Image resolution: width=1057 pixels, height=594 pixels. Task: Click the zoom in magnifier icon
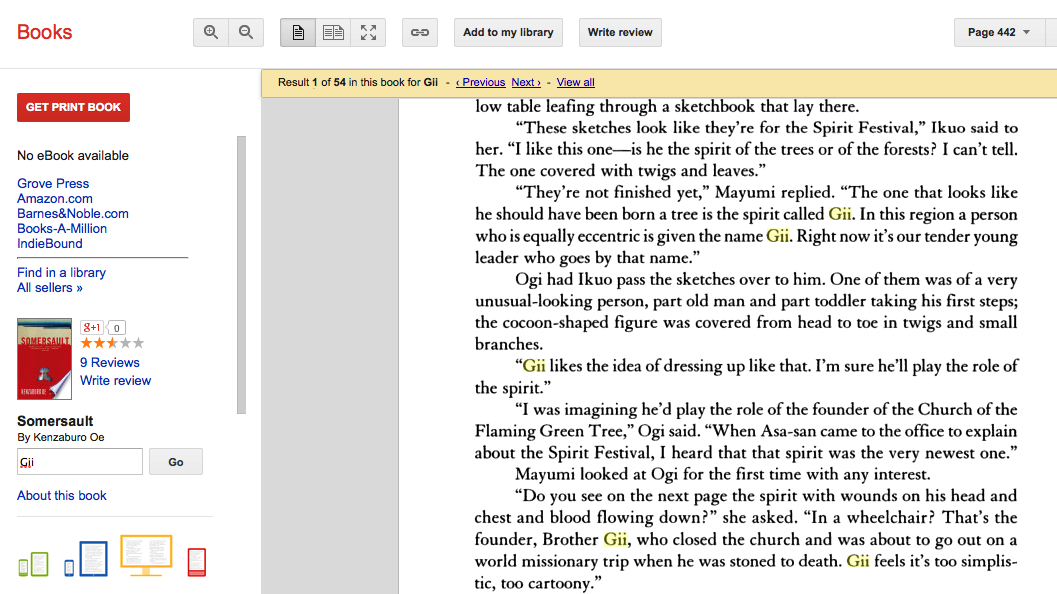click(x=211, y=32)
